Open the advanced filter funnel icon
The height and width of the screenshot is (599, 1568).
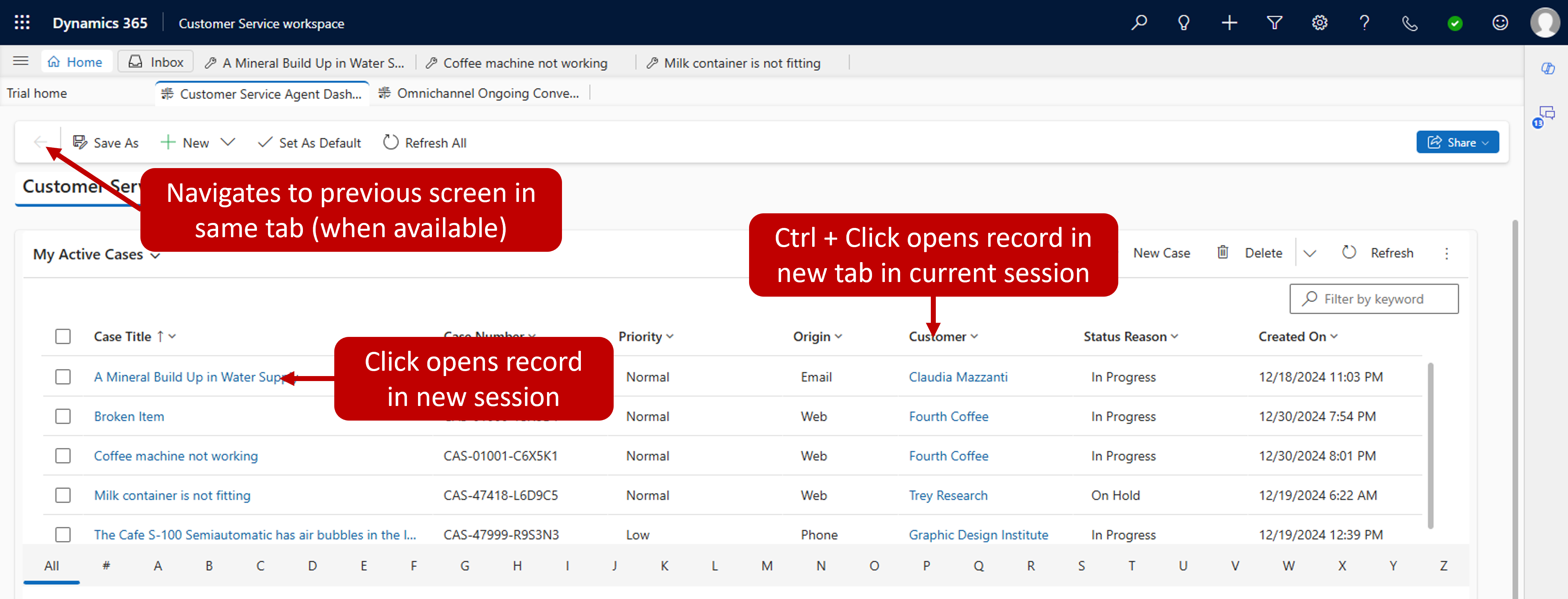[1275, 22]
